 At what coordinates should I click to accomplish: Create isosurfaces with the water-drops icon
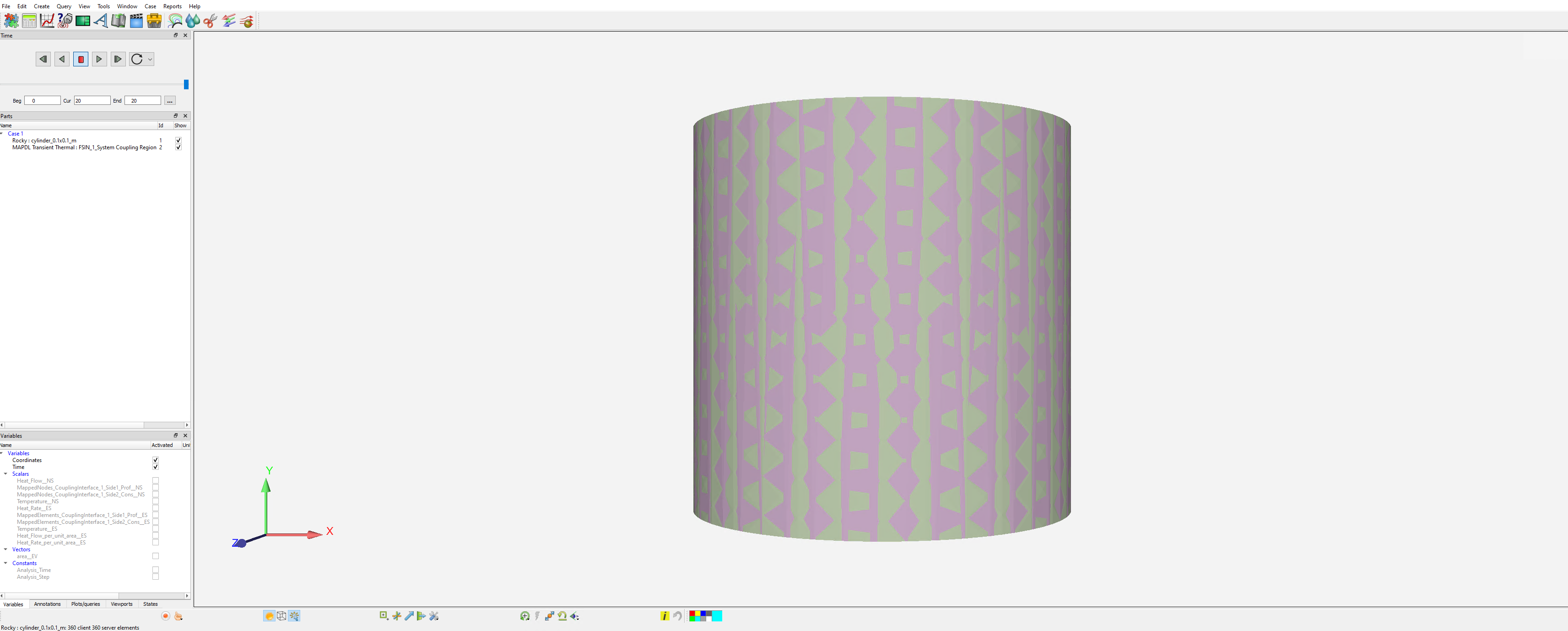point(193,21)
